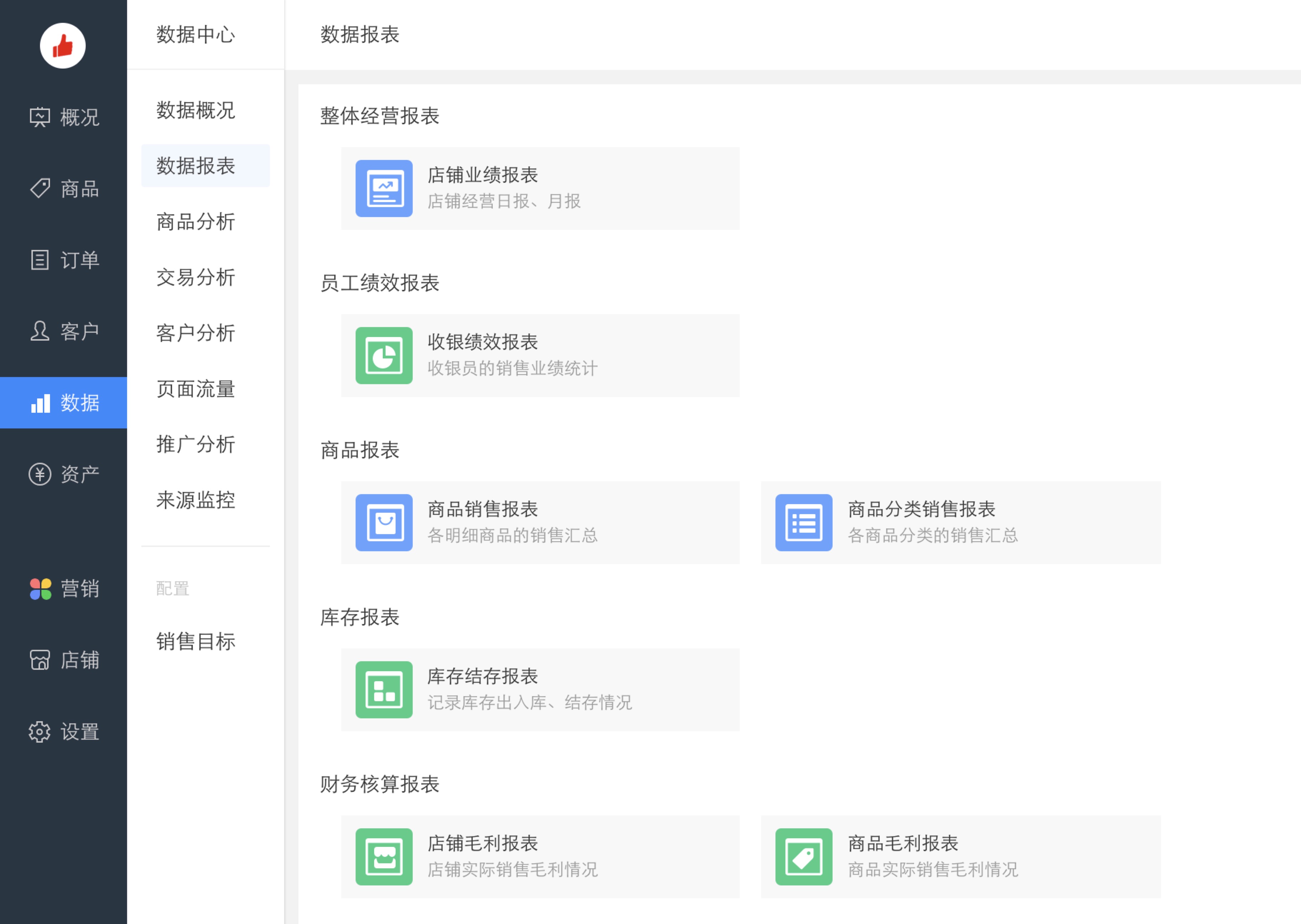
Task: Open 店铺 in the main sidebar
Action: click(64, 660)
